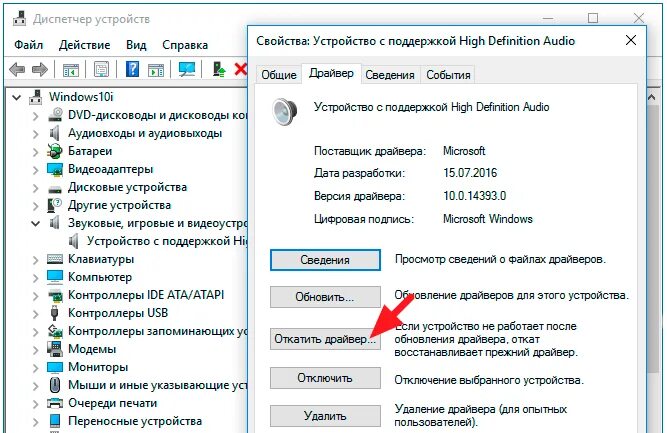This screenshot has width=667, height=433.
Task: Click the large speaker icon in the properties dialog
Action: point(285,111)
